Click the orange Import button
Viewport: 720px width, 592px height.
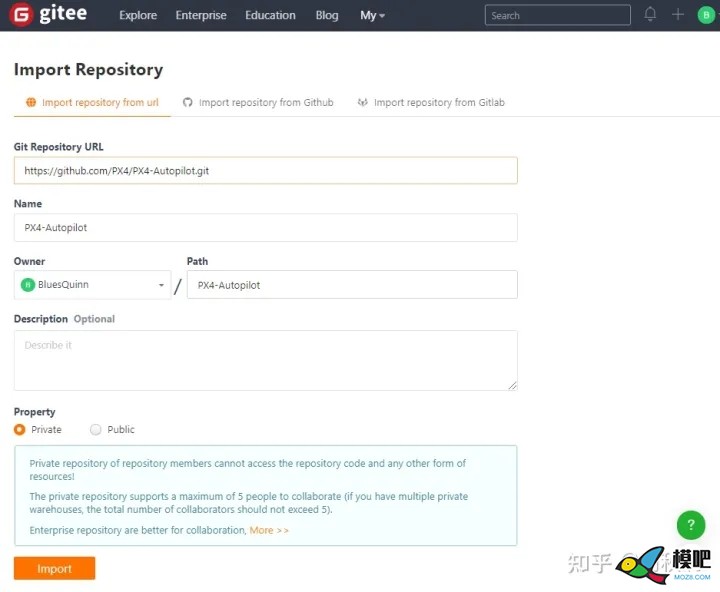pos(55,569)
